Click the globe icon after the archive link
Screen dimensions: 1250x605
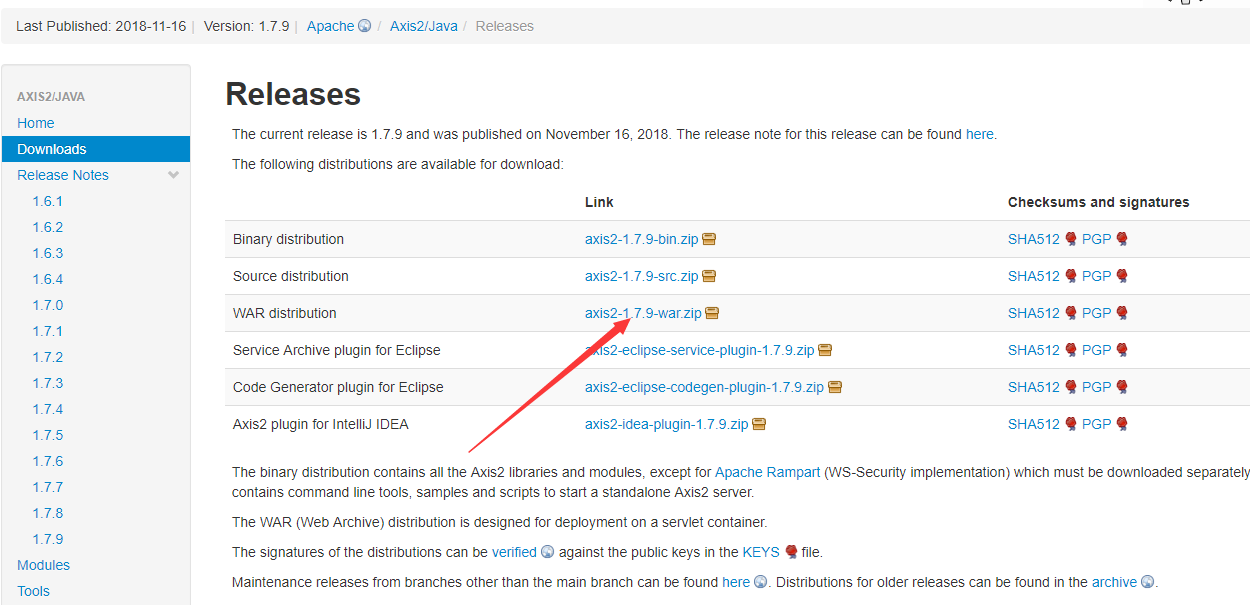[x=1148, y=582]
